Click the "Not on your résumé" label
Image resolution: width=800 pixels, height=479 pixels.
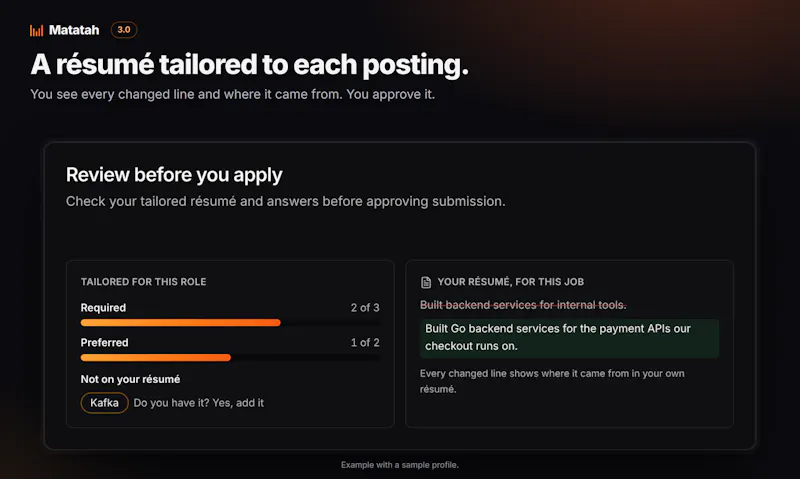coord(130,379)
